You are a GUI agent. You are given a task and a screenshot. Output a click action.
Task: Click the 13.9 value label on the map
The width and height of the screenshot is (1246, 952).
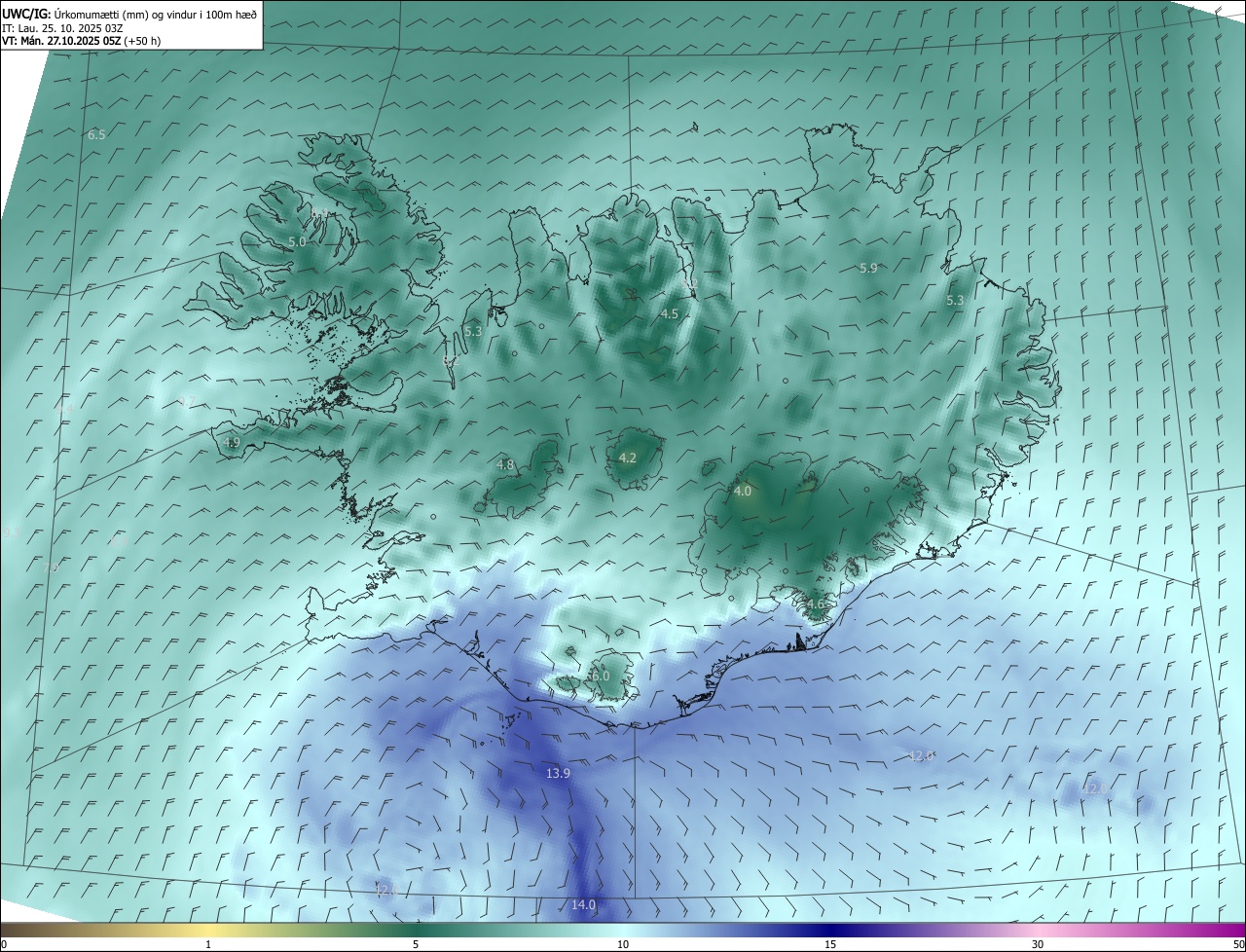558,773
